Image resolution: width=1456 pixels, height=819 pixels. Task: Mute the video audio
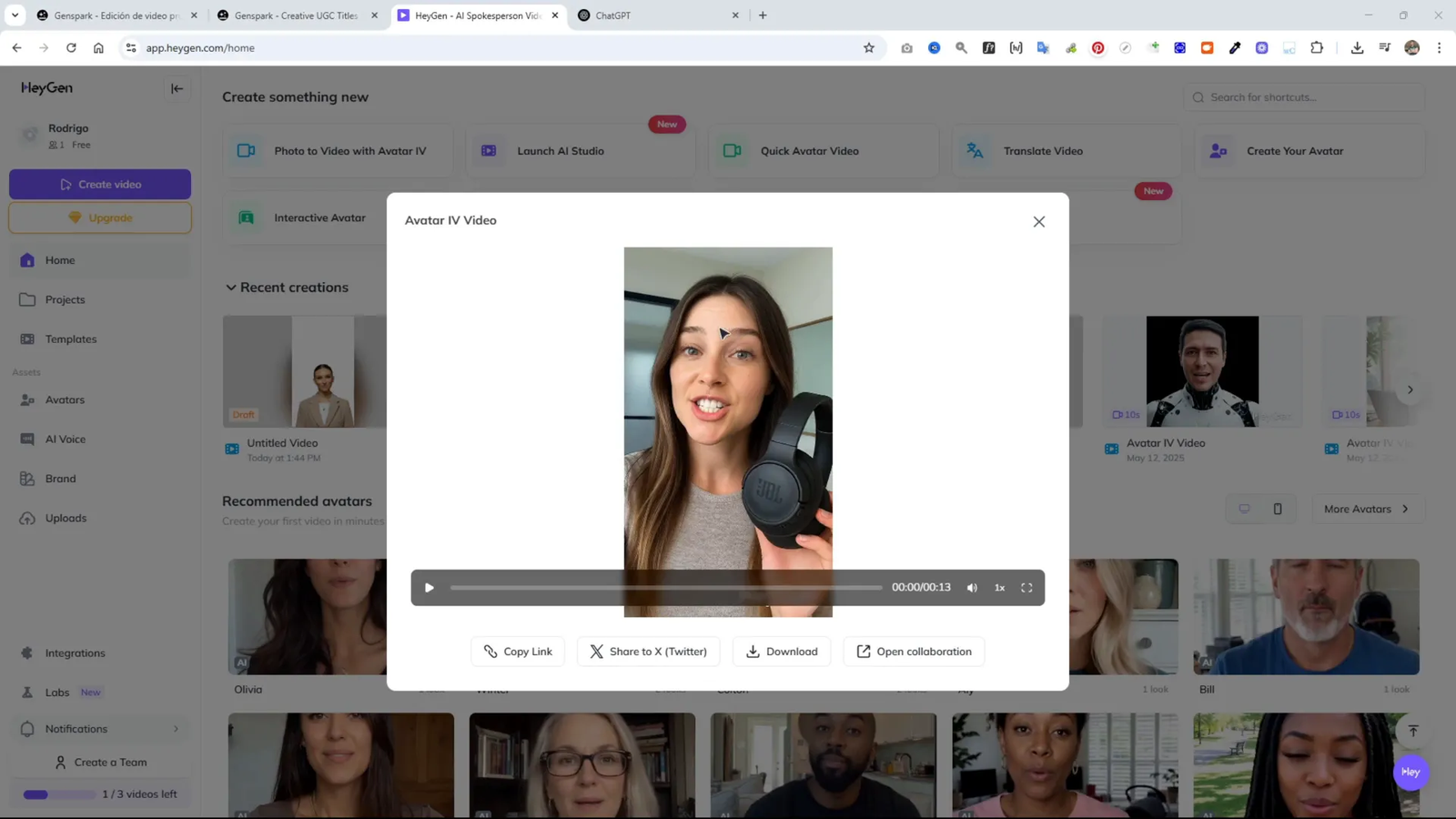(x=971, y=587)
